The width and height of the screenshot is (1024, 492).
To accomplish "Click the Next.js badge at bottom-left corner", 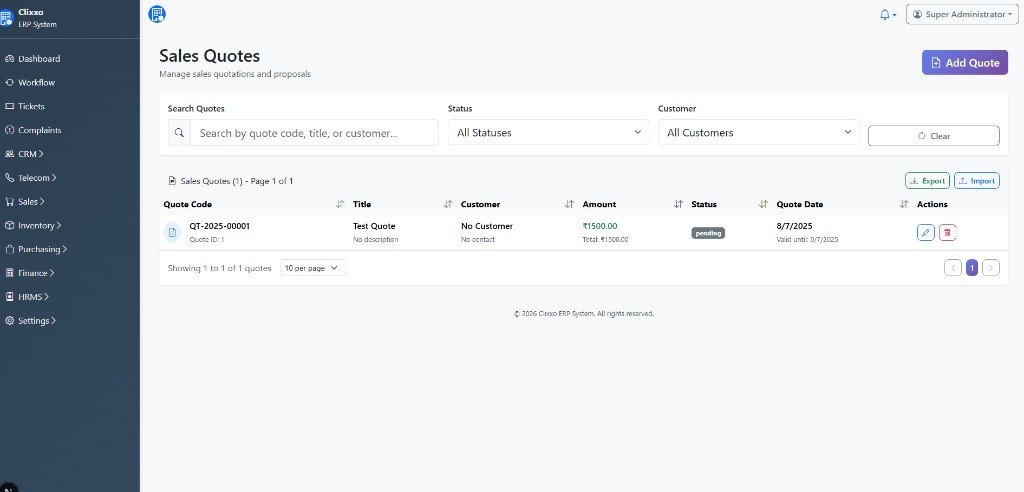I will 8,486.
